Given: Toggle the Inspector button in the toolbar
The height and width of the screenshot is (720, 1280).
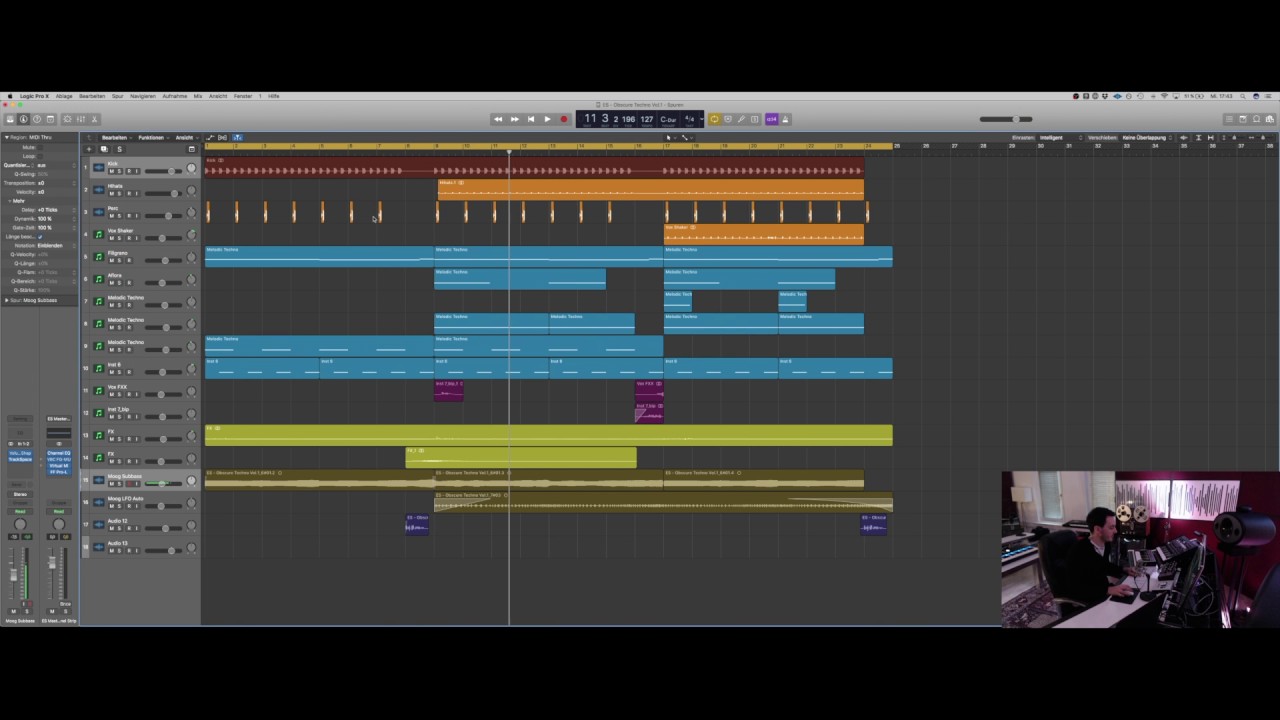Looking at the screenshot, I should coord(24,119).
